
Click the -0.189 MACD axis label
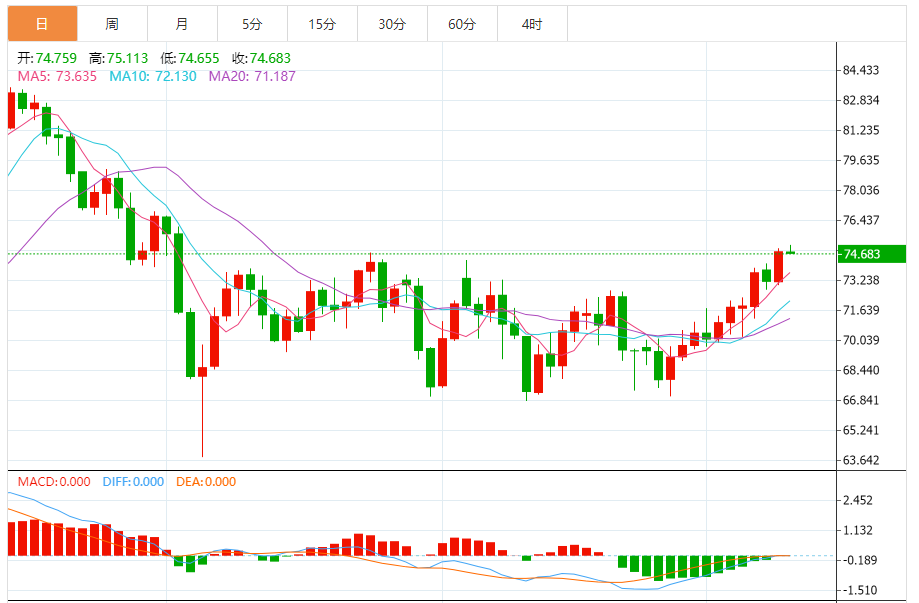click(x=858, y=560)
